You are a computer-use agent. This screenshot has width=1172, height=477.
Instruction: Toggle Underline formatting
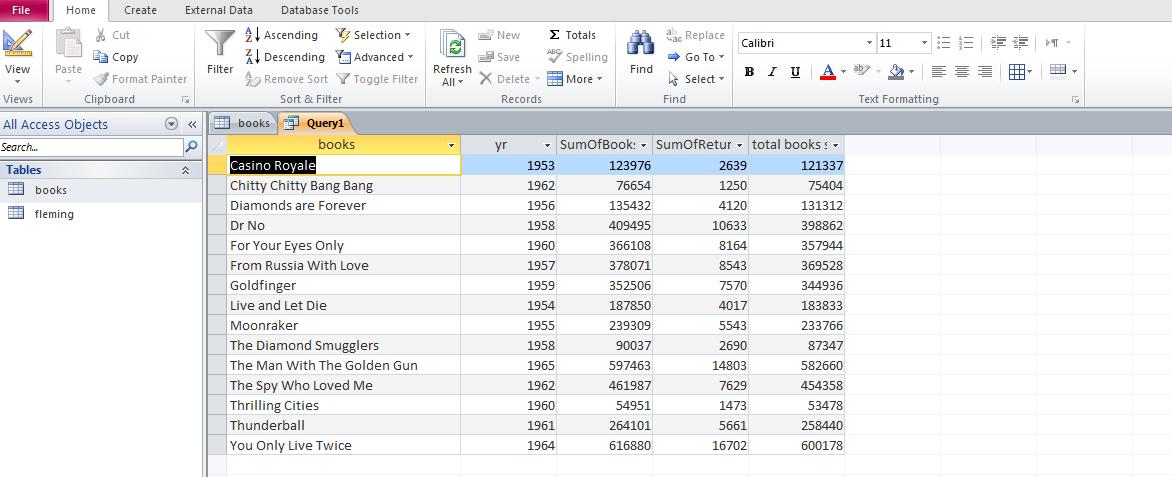tap(795, 72)
